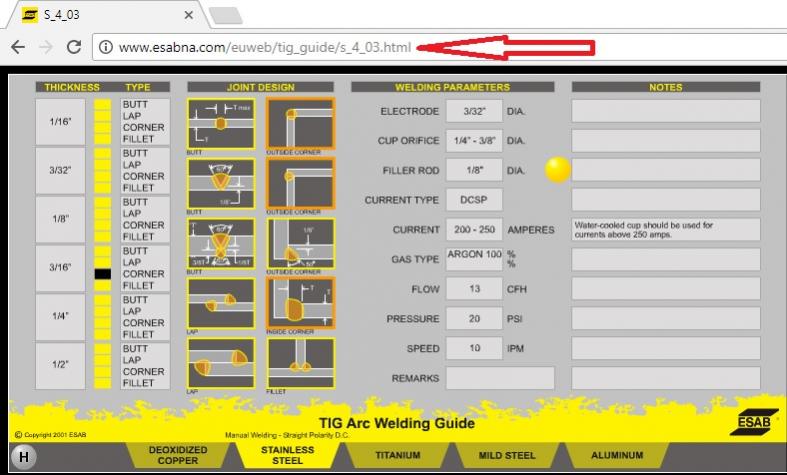Reload the page with the refresh icon
The height and width of the screenshot is (475, 787).
click(73, 47)
